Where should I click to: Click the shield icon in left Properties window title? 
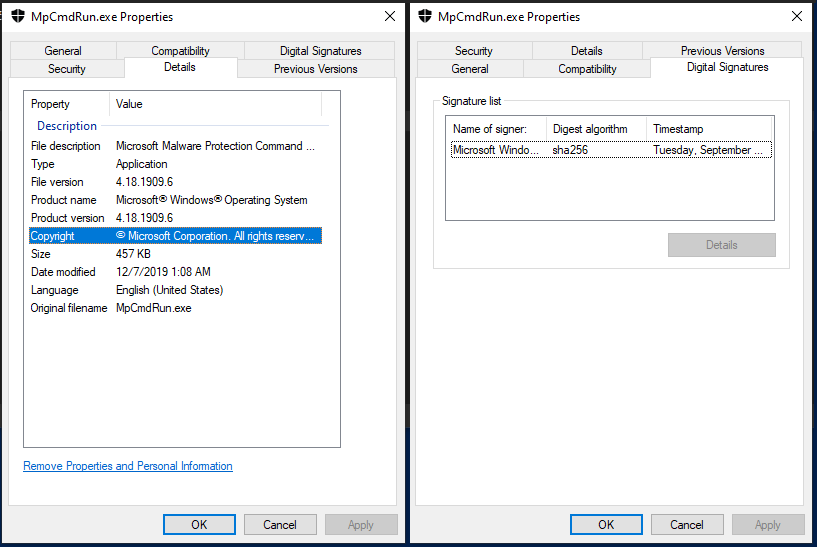(18, 16)
